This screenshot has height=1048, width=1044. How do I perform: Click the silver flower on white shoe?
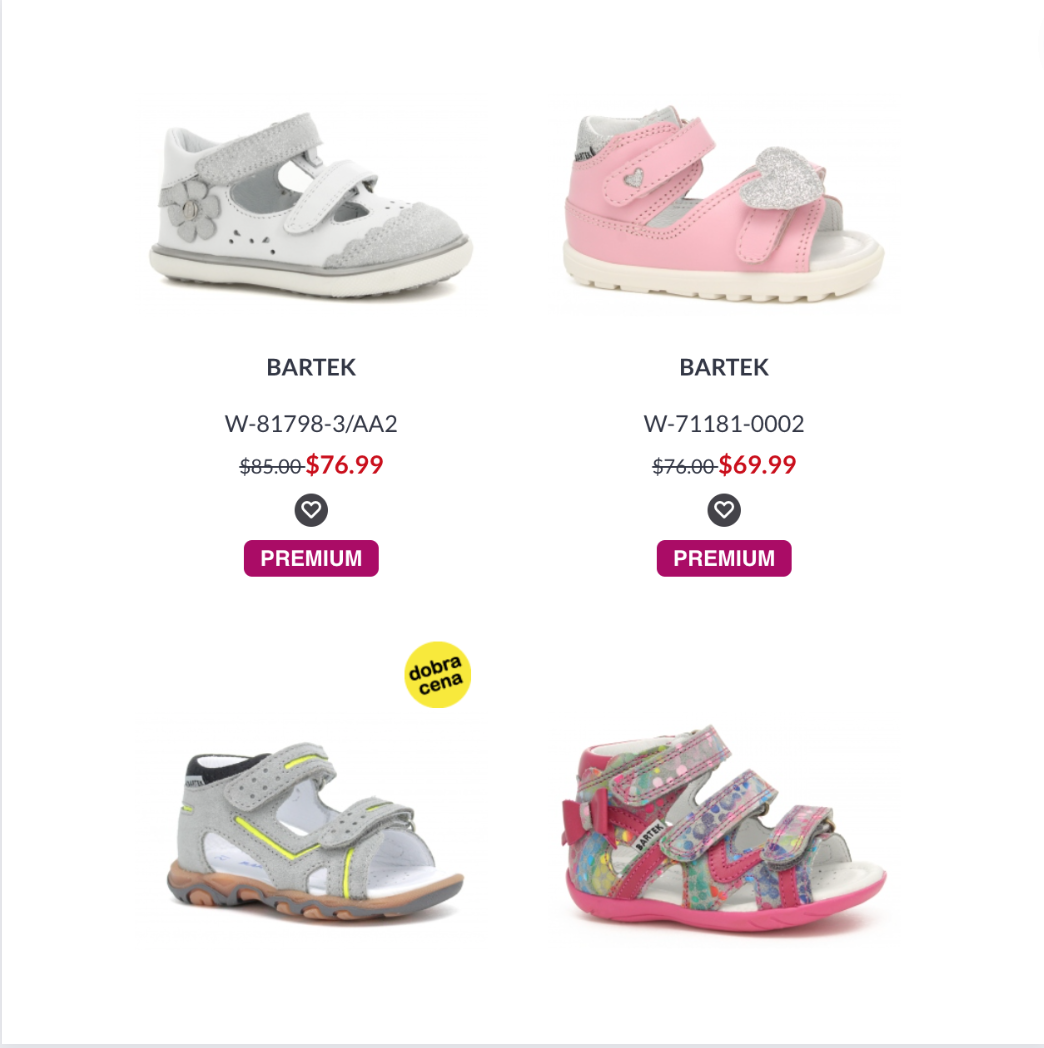point(192,210)
